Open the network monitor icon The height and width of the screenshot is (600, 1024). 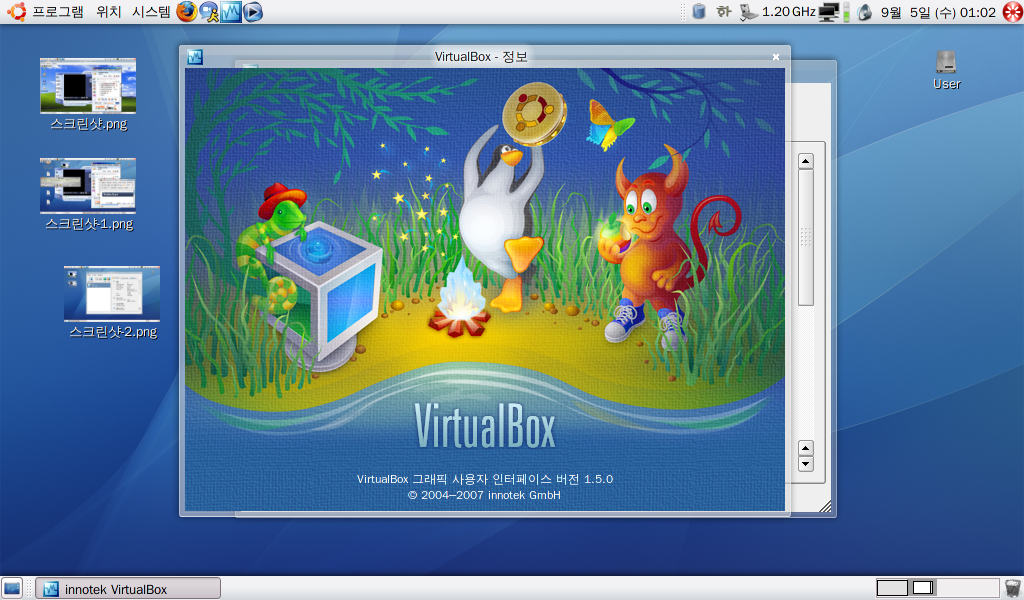(x=829, y=12)
